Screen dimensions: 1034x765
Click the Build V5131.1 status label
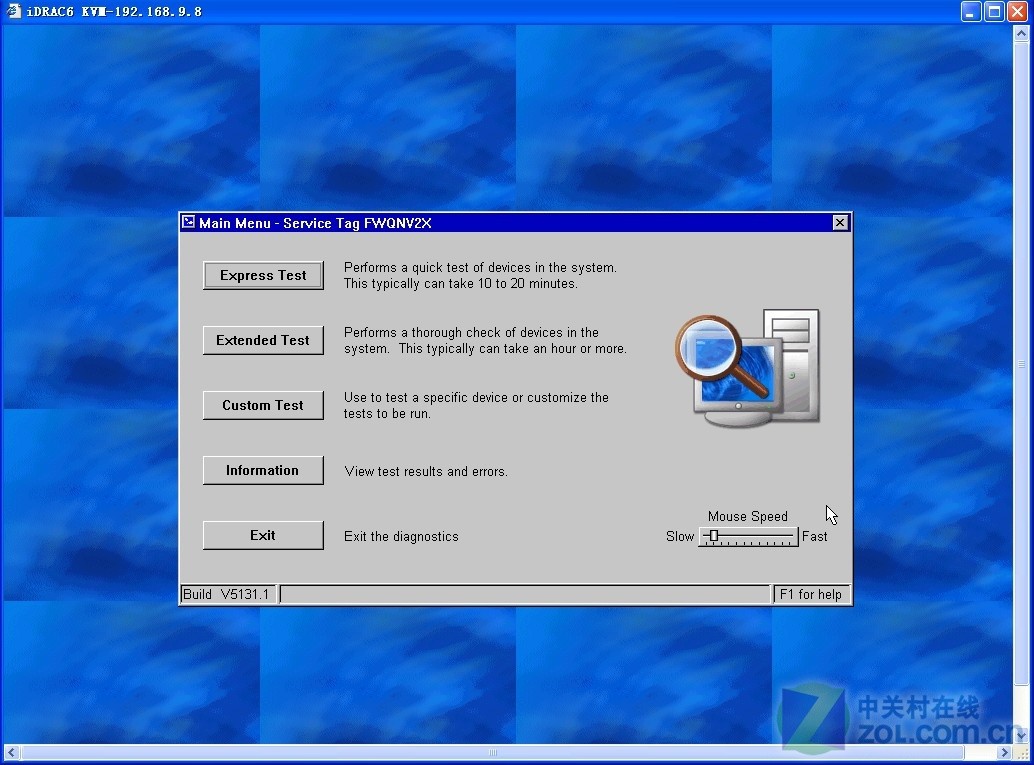point(226,595)
